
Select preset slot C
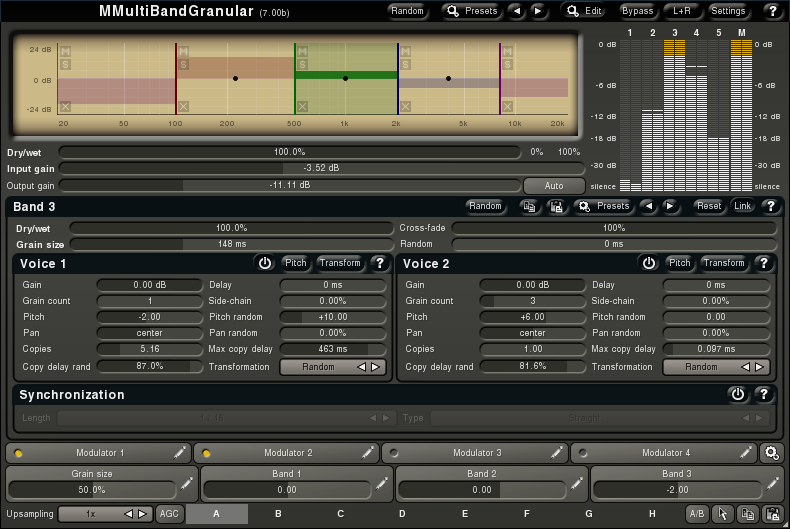click(341, 514)
